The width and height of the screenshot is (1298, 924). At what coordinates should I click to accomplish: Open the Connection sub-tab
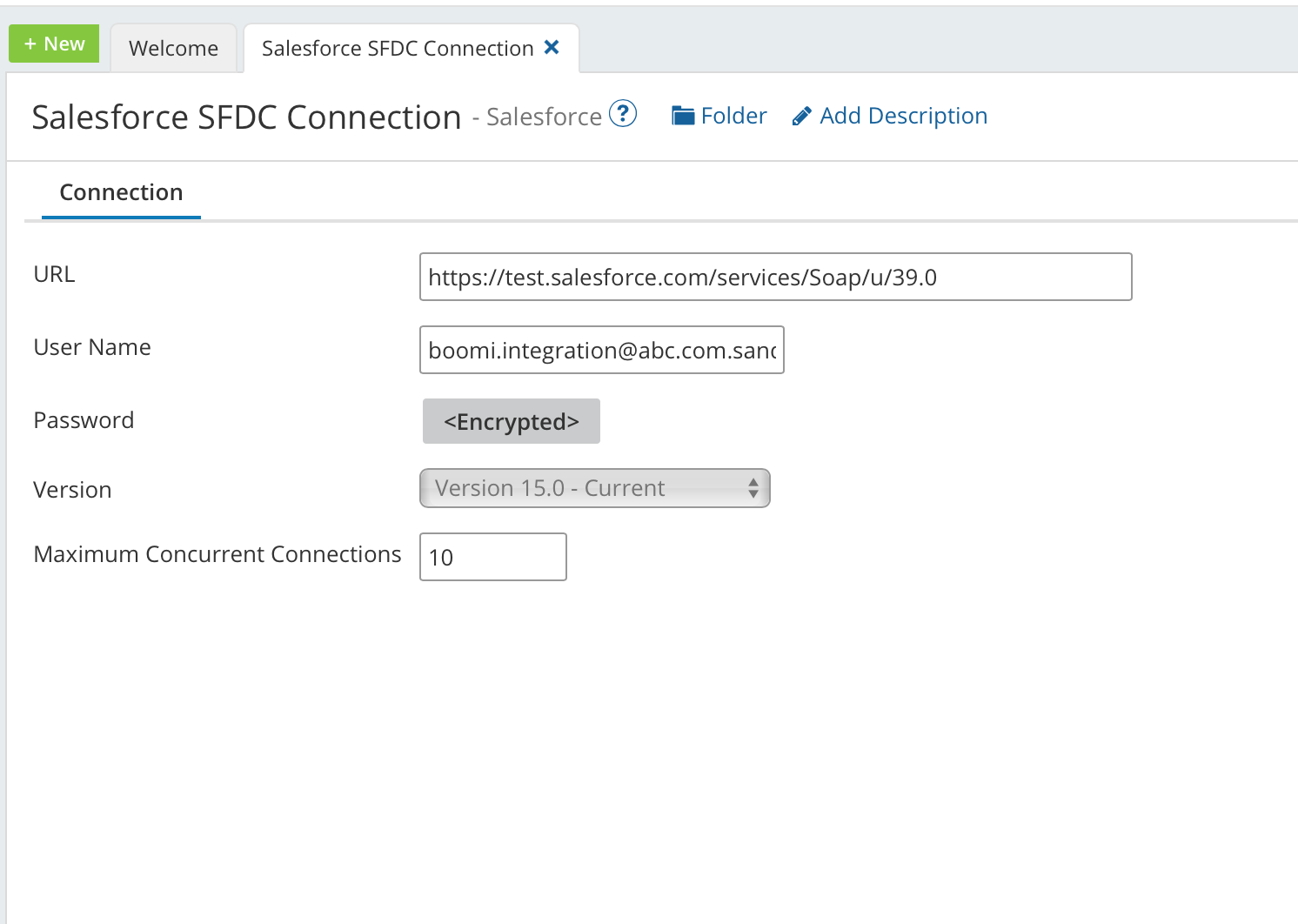[x=121, y=192]
